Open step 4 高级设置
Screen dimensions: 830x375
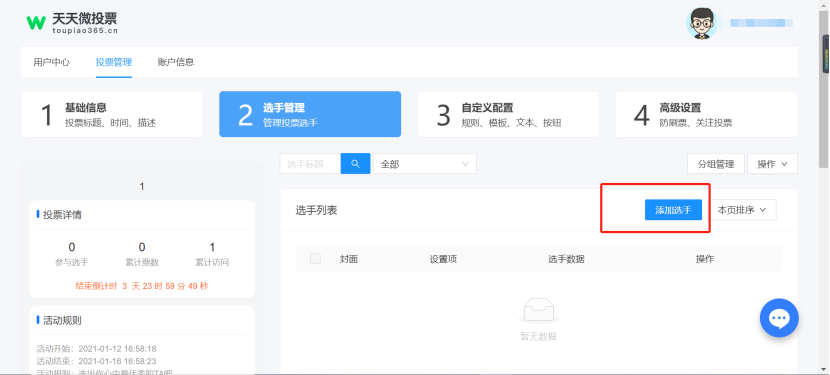tap(706, 114)
